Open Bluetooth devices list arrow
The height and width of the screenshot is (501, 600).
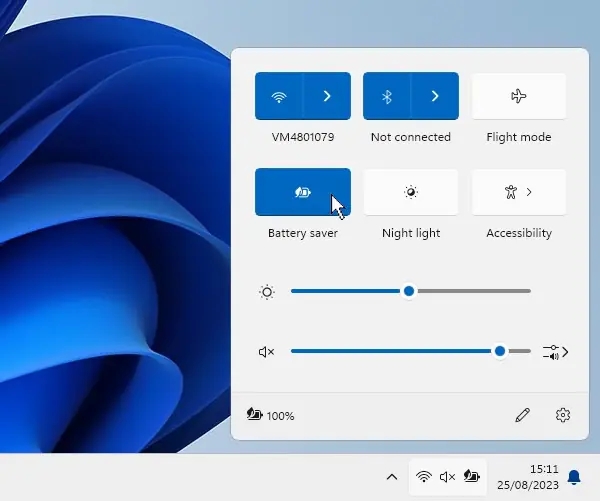pyautogui.click(x=435, y=96)
